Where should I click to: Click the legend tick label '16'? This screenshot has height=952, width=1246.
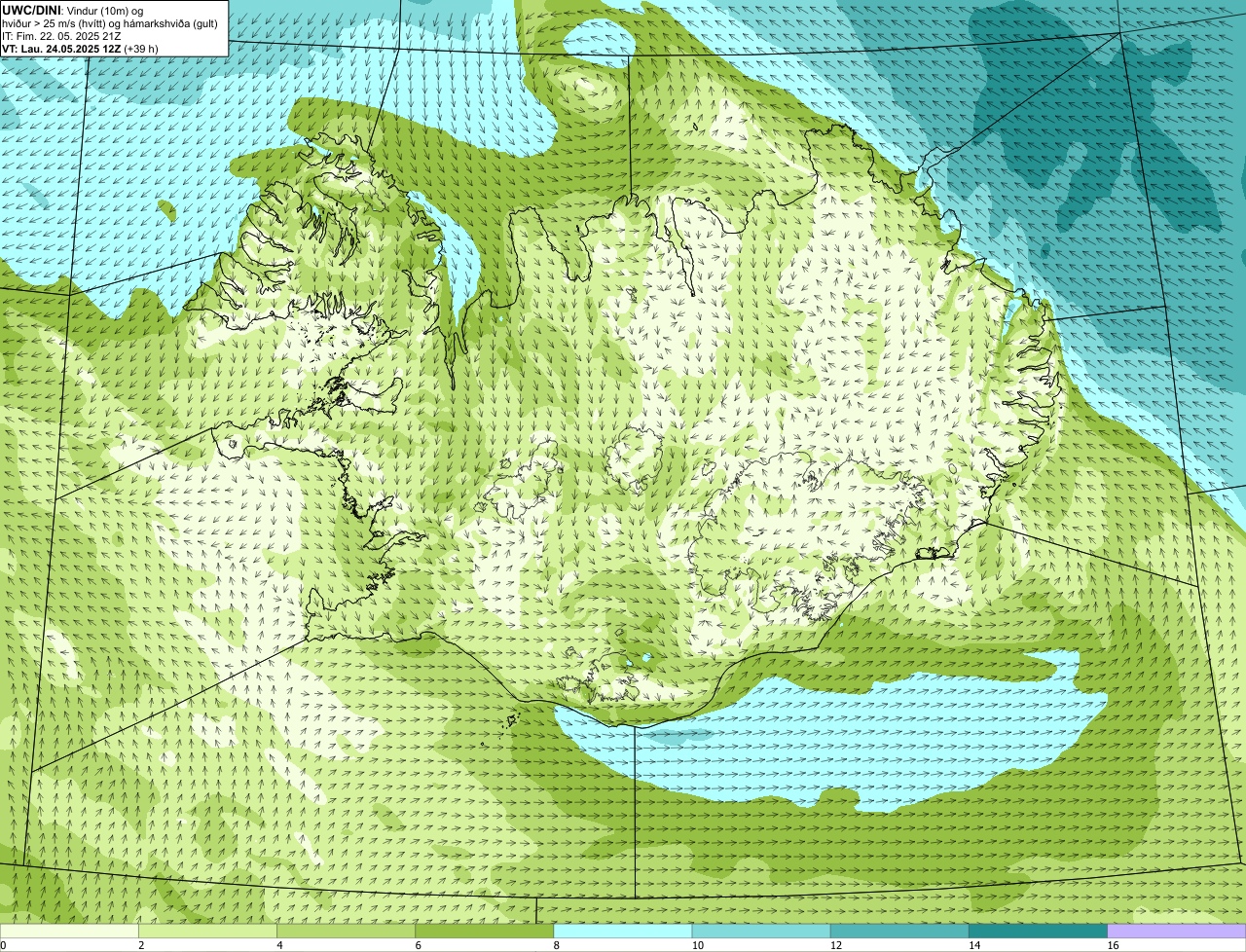(1113, 945)
